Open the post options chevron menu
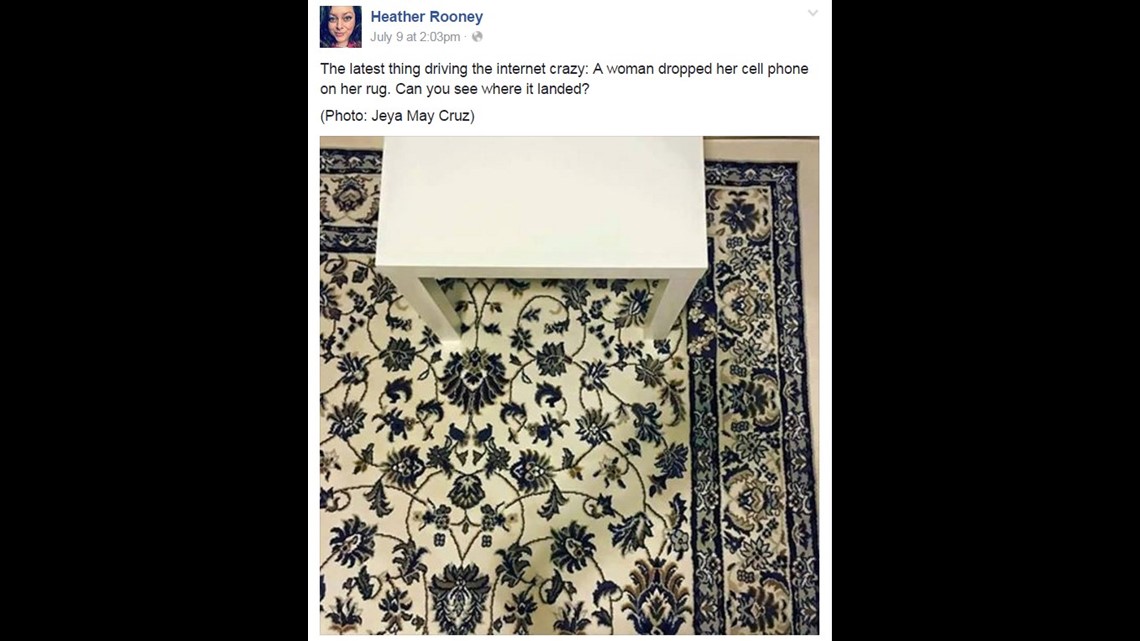Image resolution: width=1140 pixels, height=641 pixels. point(813,13)
